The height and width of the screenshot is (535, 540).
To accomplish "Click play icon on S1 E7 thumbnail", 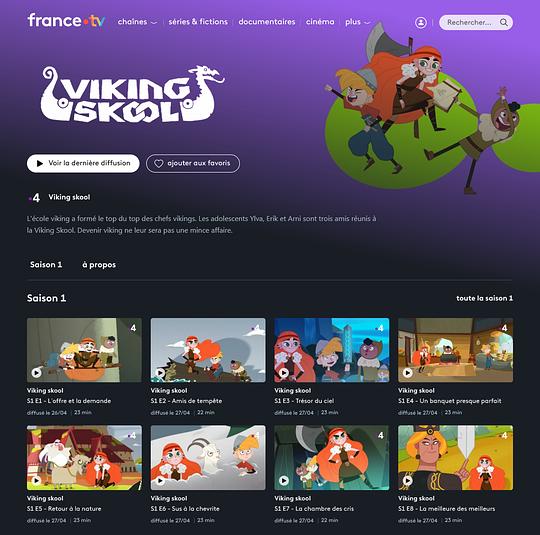I will (x=283, y=480).
